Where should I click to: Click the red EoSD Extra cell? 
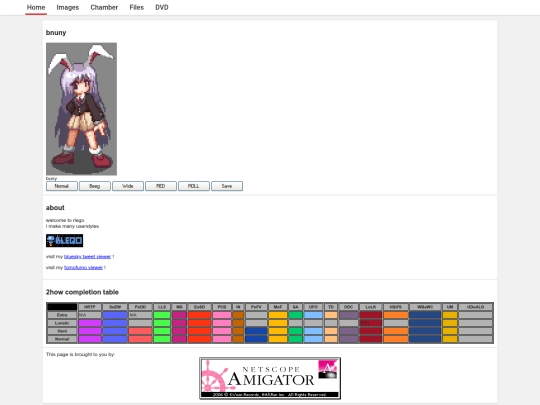[x=199, y=315]
